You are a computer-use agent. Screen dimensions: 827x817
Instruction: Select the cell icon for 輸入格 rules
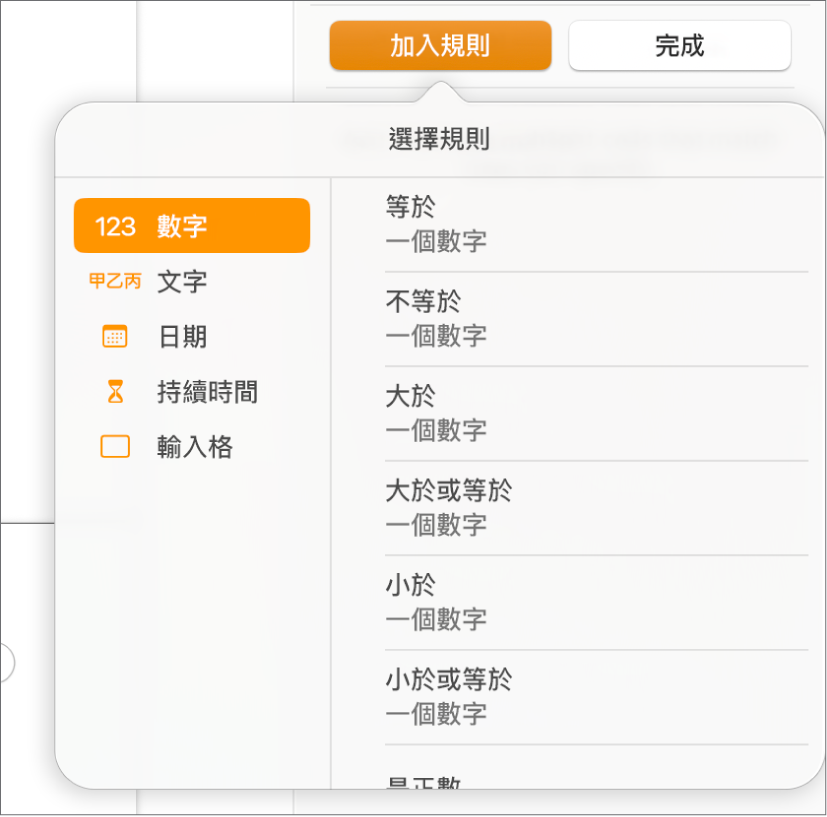pyautogui.click(x=114, y=446)
